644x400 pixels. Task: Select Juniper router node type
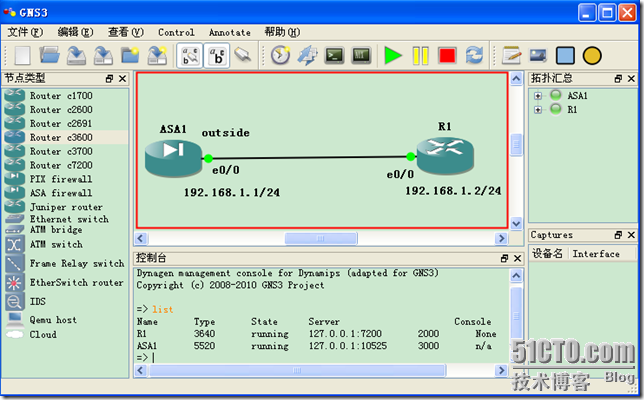point(65,207)
